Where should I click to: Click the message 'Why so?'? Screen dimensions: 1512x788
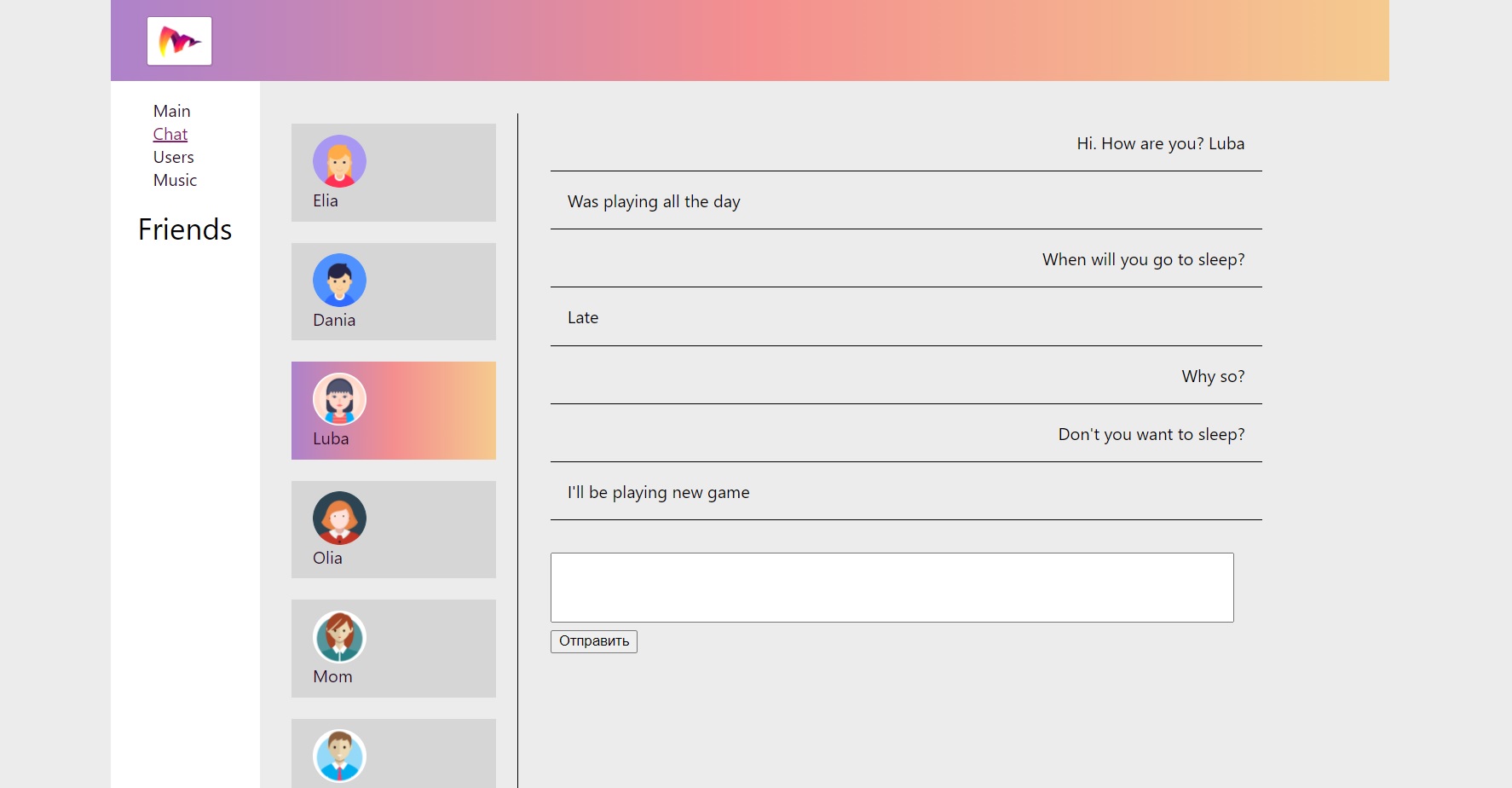point(1214,376)
